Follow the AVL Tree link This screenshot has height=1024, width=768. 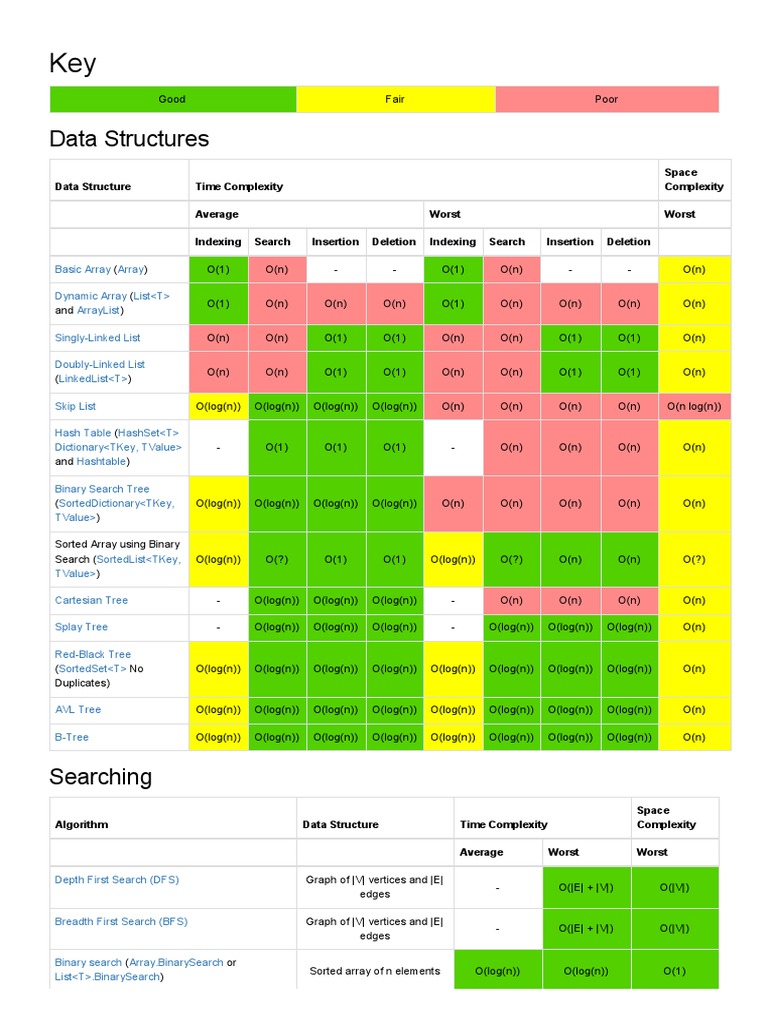pos(78,710)
